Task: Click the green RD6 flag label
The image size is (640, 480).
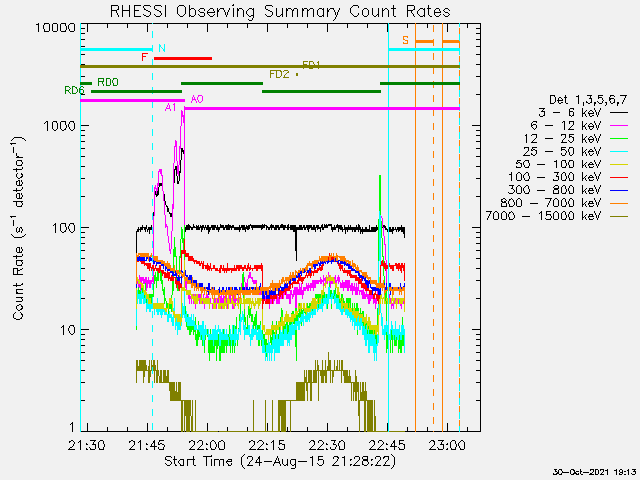Action: tap(74, 91)
